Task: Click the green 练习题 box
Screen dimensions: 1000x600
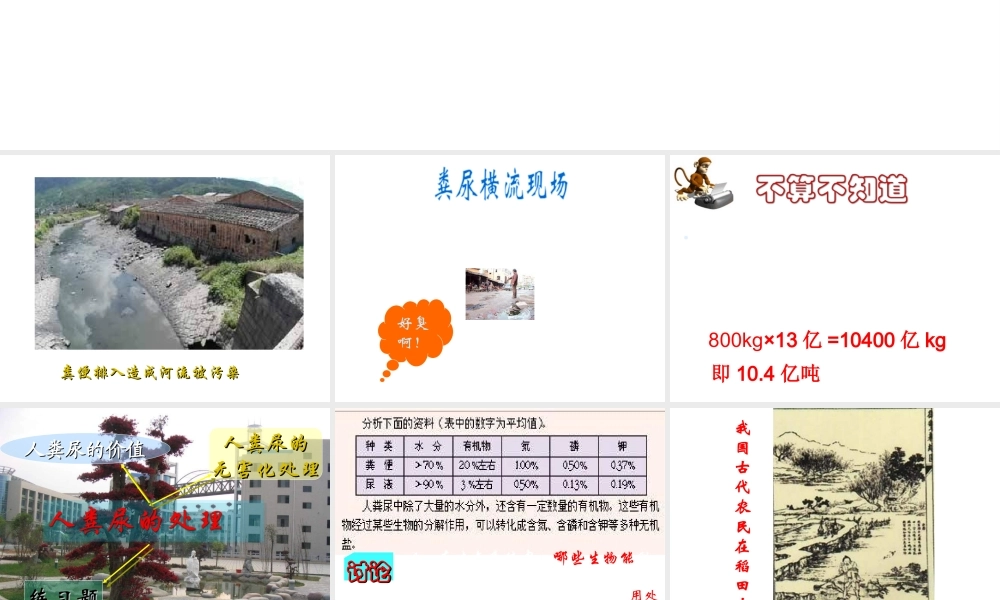Action: tap(63, 590)
